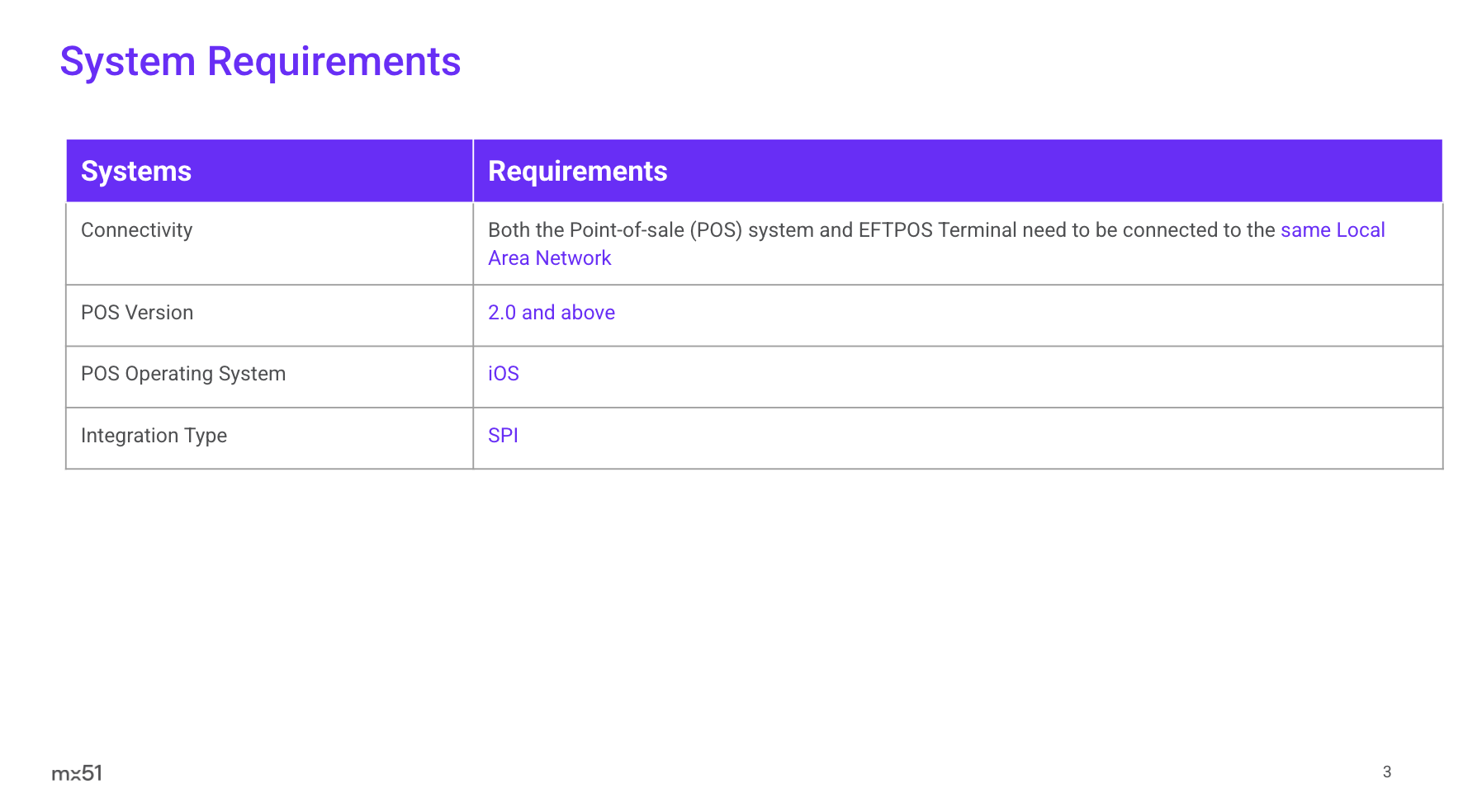Click the purple "Area Network" text

(x=549, y=258)
